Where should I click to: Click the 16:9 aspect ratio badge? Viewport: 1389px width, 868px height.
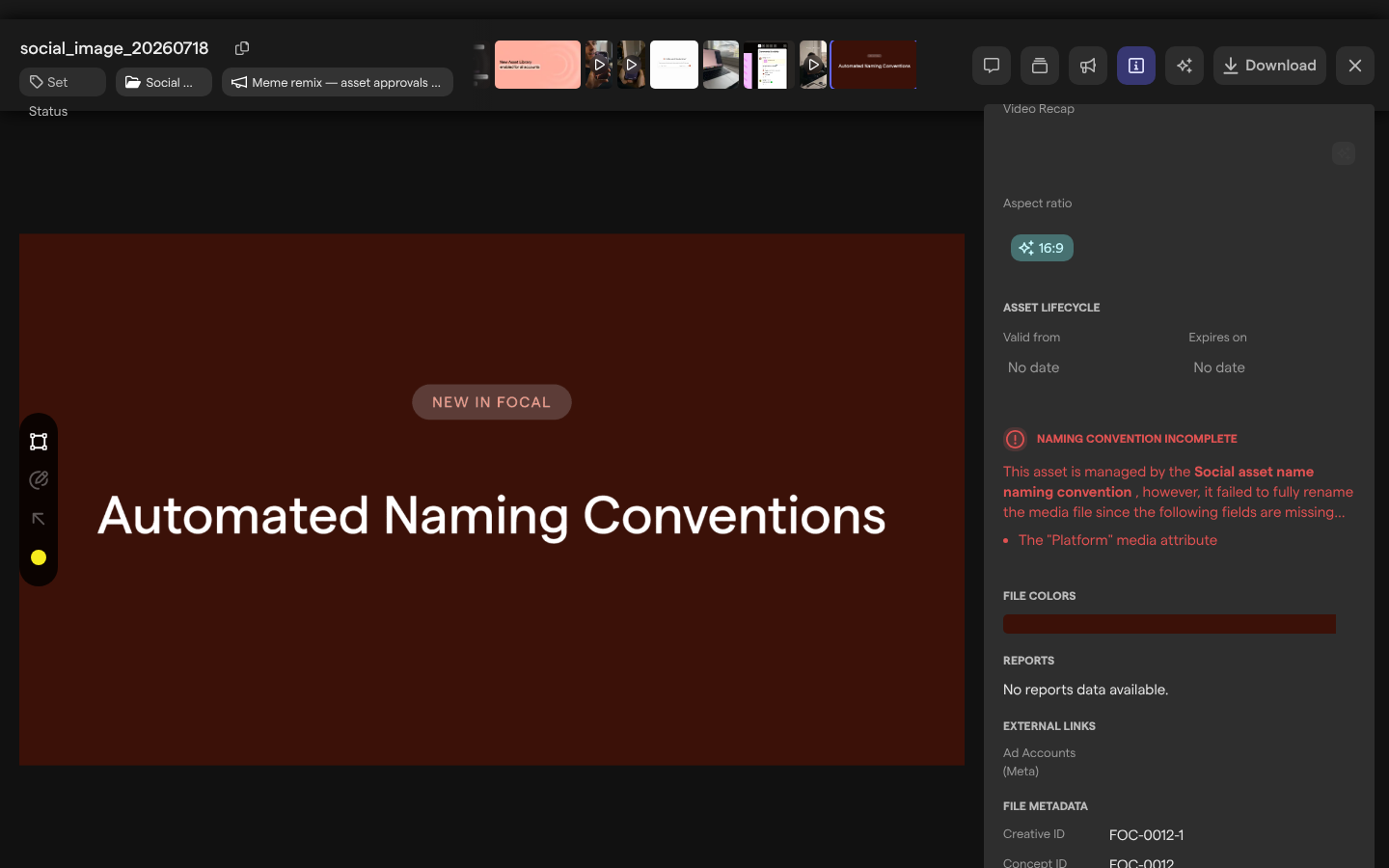[x=1042, y=248]
